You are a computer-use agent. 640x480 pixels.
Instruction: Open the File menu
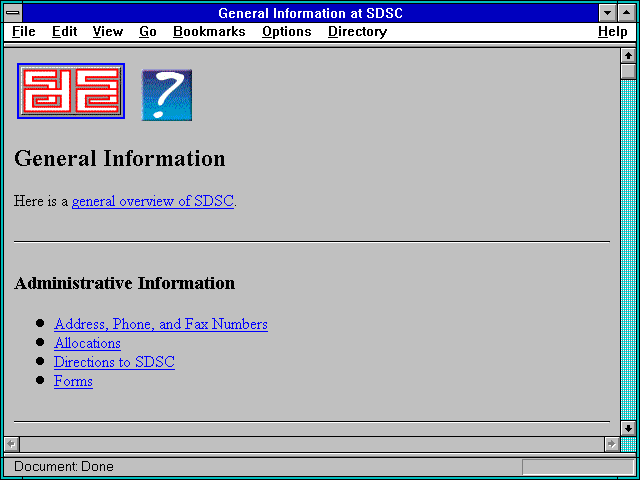coord(24,31)
